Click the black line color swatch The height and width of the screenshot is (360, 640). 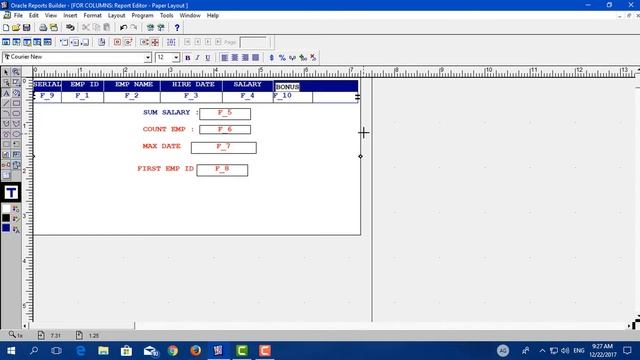click(x=6, y=218)
